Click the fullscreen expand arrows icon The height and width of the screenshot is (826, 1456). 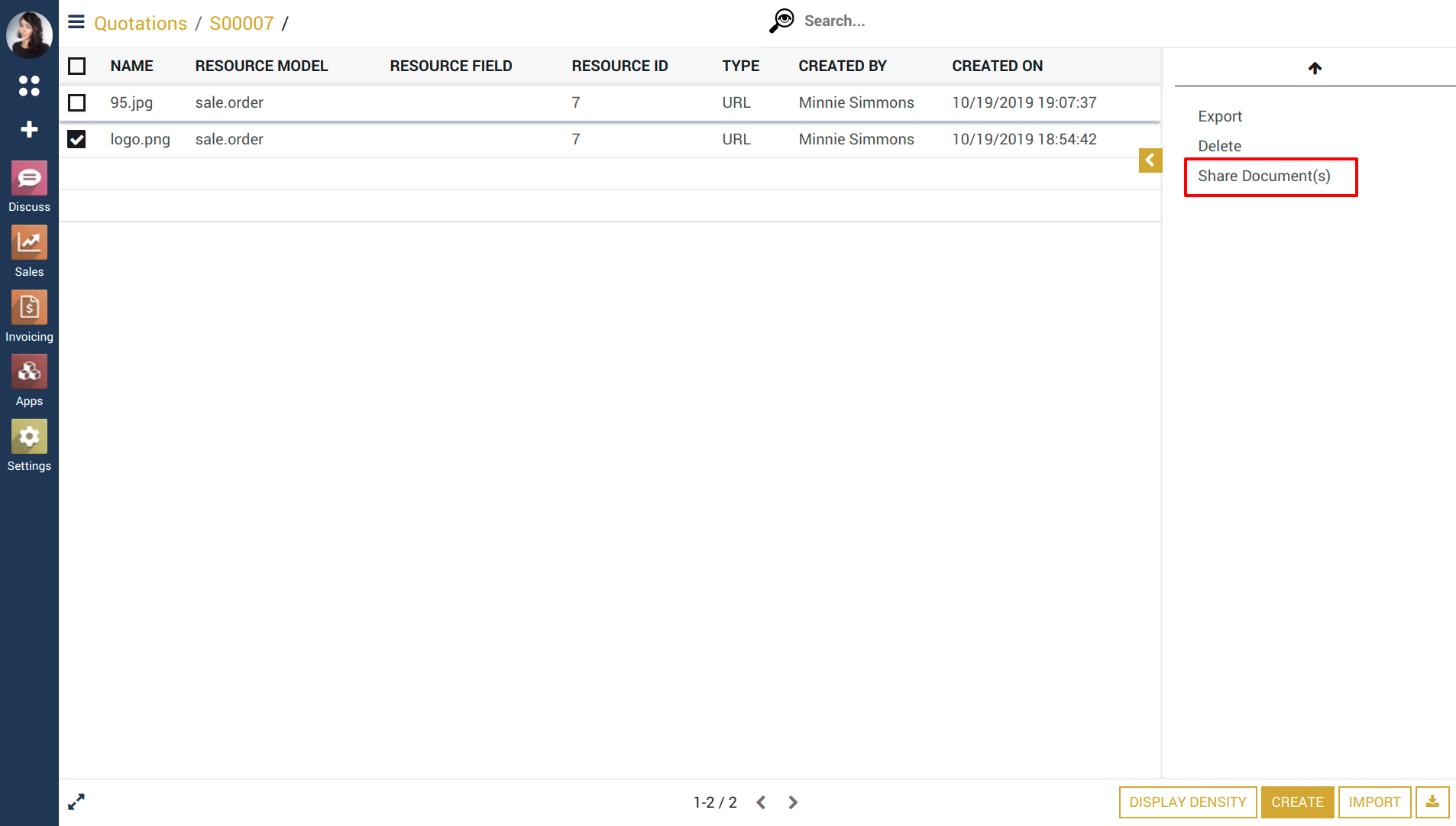[x=76, y=802]
